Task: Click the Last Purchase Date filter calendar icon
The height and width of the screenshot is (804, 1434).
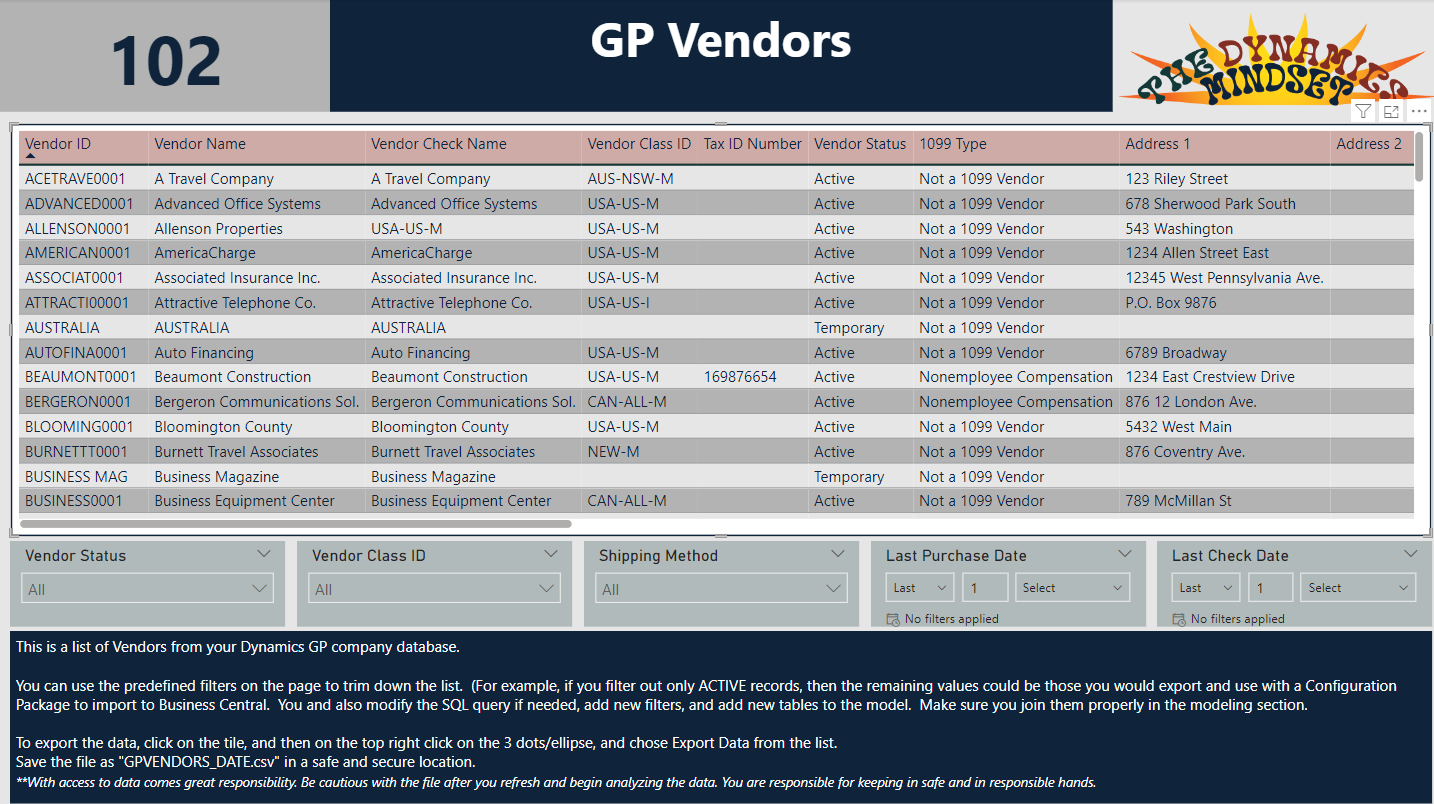Action: click(893, 619)
